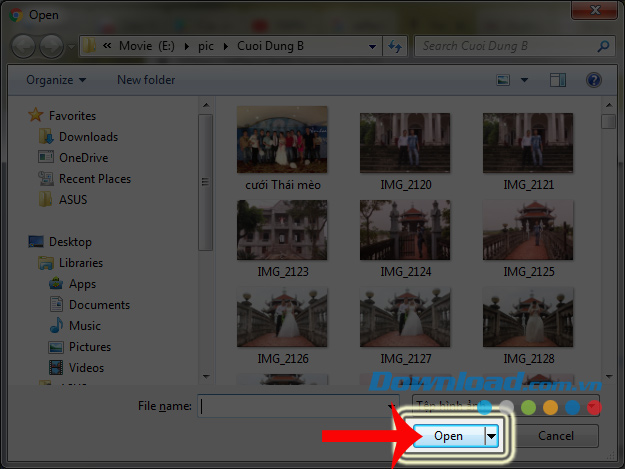Screen dimensions: 625x469
Task: Click the Back navigation arrow button
Action: (x=24, y=47)
